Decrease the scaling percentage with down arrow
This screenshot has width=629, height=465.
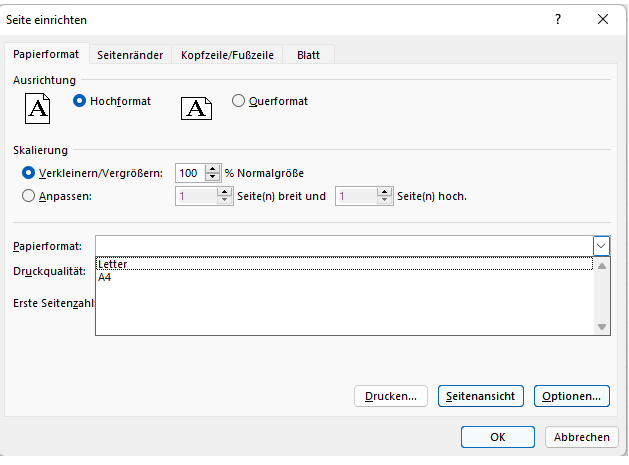point(213,177)
